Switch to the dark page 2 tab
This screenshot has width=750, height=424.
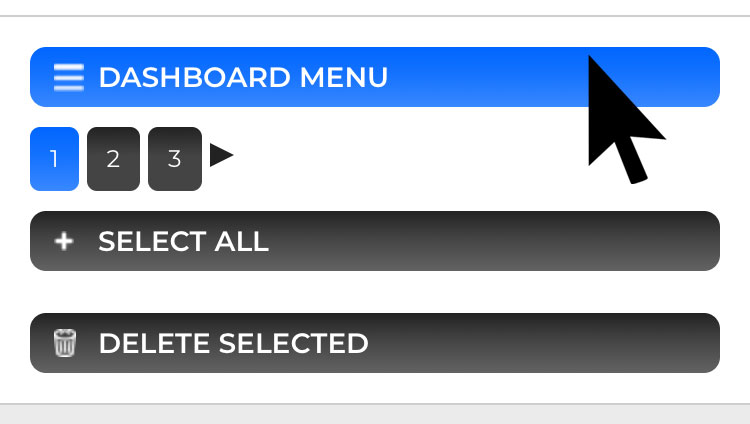[113, 159]
